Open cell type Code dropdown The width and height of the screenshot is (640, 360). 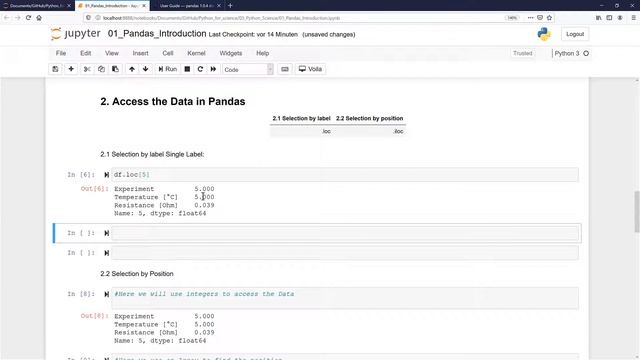pyautogui.click(x=248, y=69)
